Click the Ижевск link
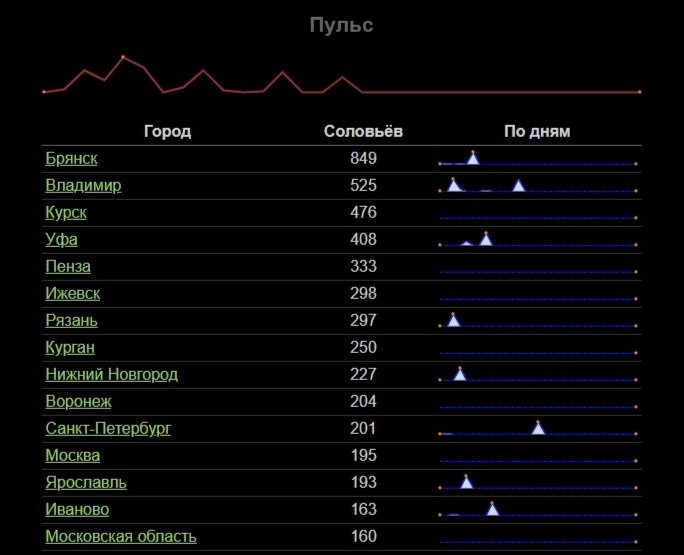The width and height of the screenshot is (684, 555). (x=72, y=294)
